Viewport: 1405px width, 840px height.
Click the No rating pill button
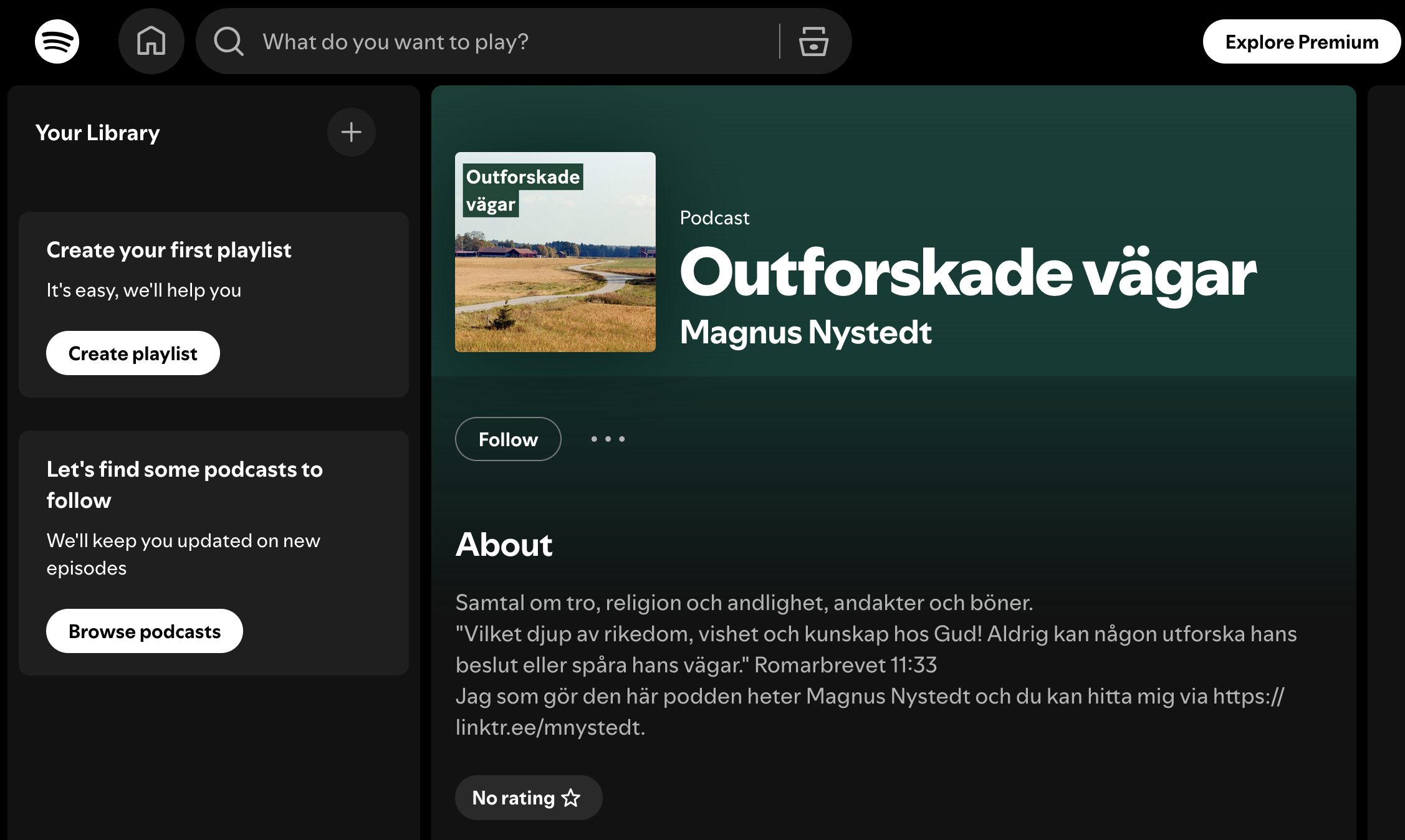[x=529, y=798]
